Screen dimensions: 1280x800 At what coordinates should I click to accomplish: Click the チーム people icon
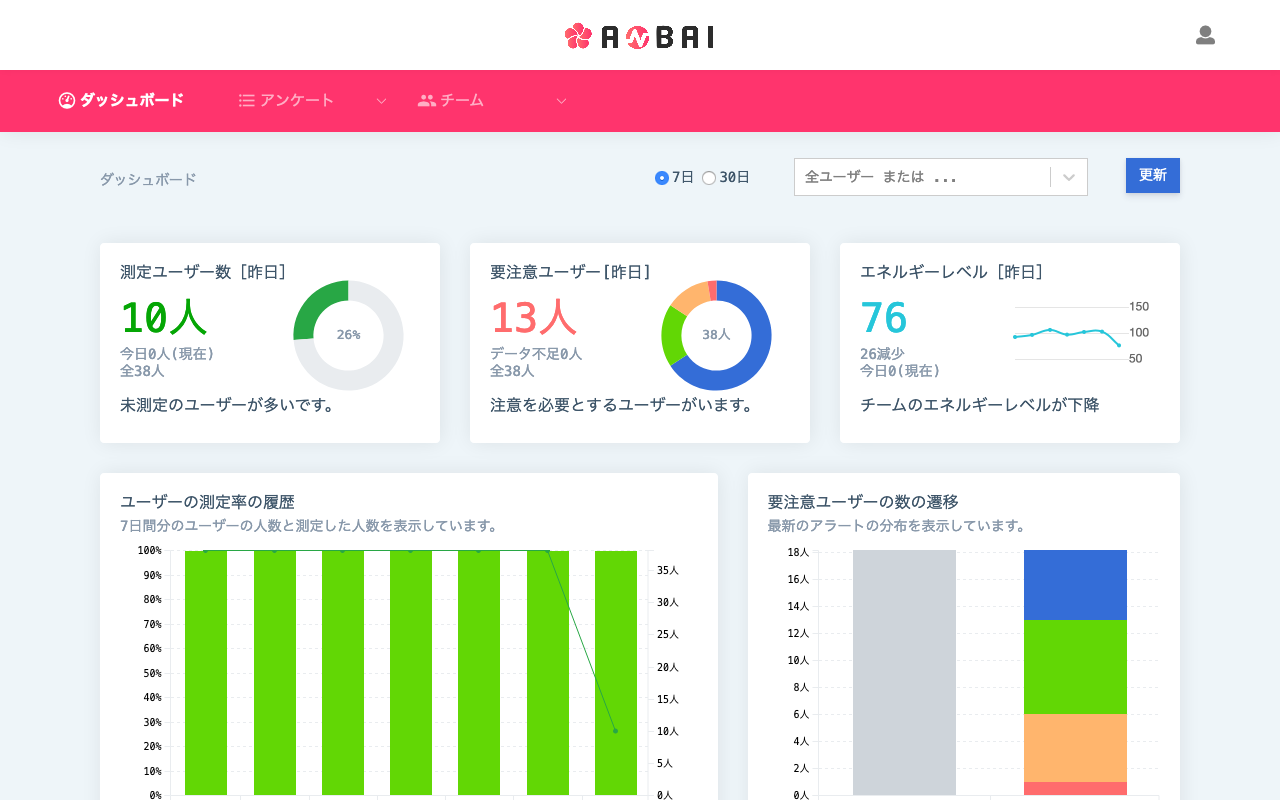427,100
